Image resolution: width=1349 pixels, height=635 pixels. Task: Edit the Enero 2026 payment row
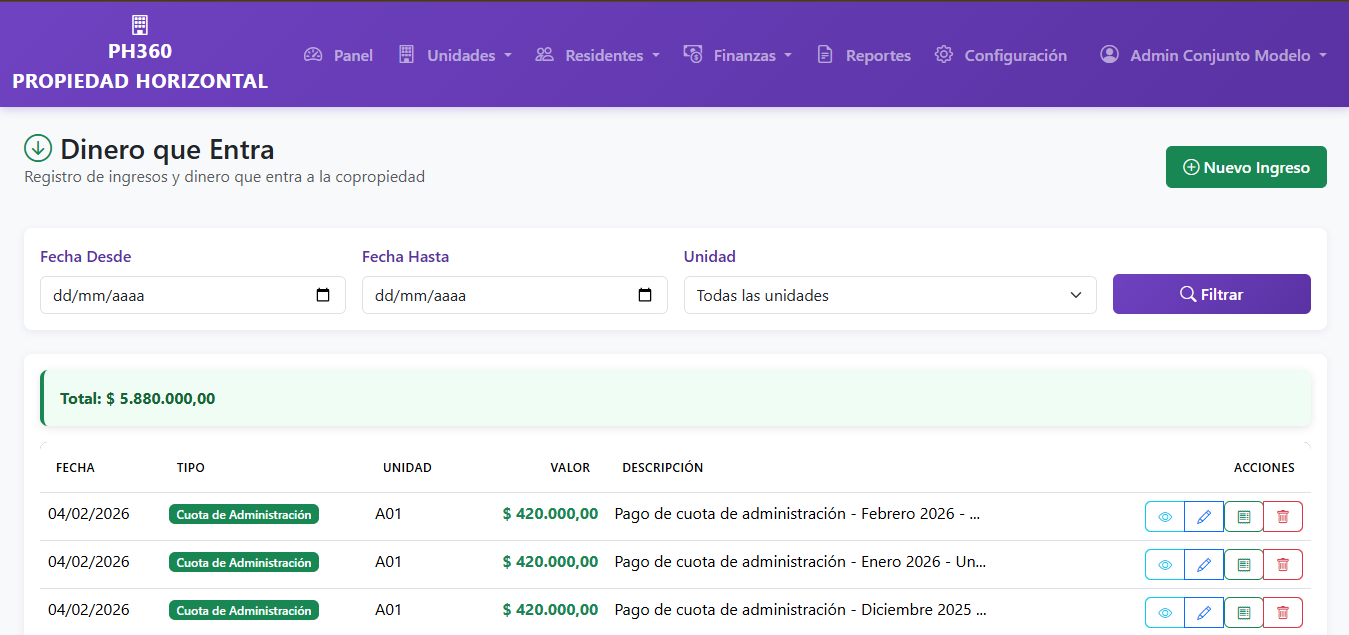click(x=1204, y=565)
